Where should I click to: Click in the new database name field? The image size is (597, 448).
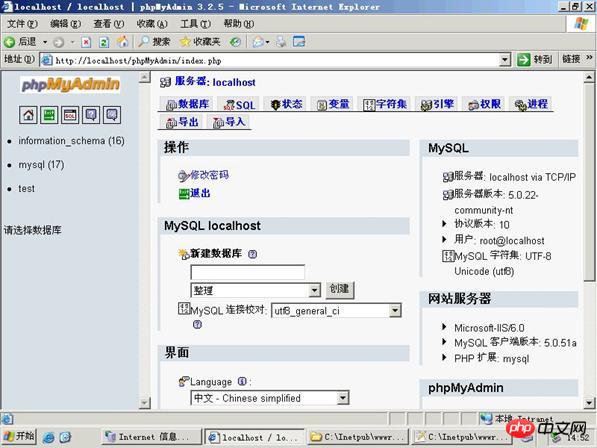tap(247, 273)
